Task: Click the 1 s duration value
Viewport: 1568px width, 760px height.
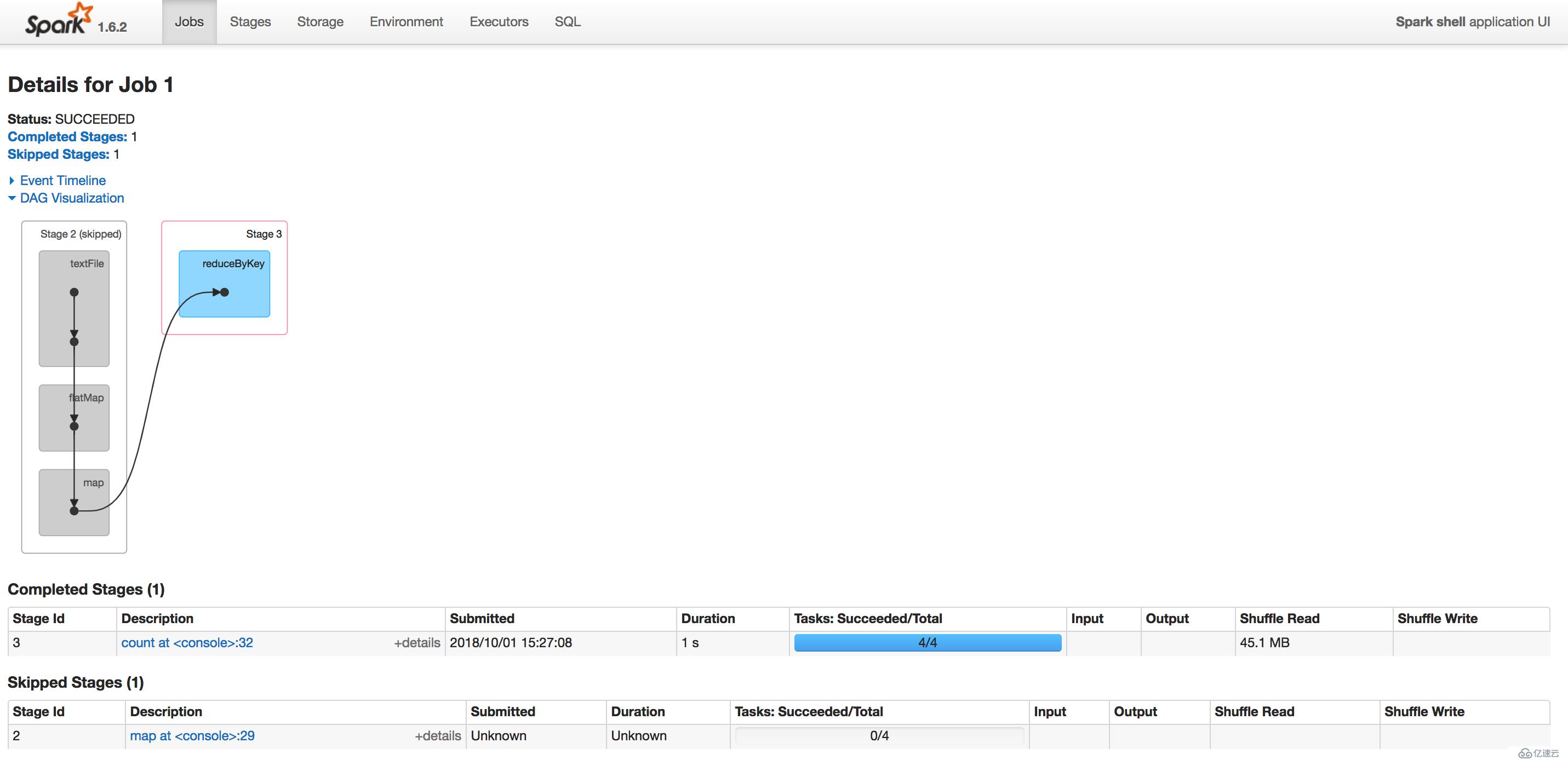Action: (690, 643)
